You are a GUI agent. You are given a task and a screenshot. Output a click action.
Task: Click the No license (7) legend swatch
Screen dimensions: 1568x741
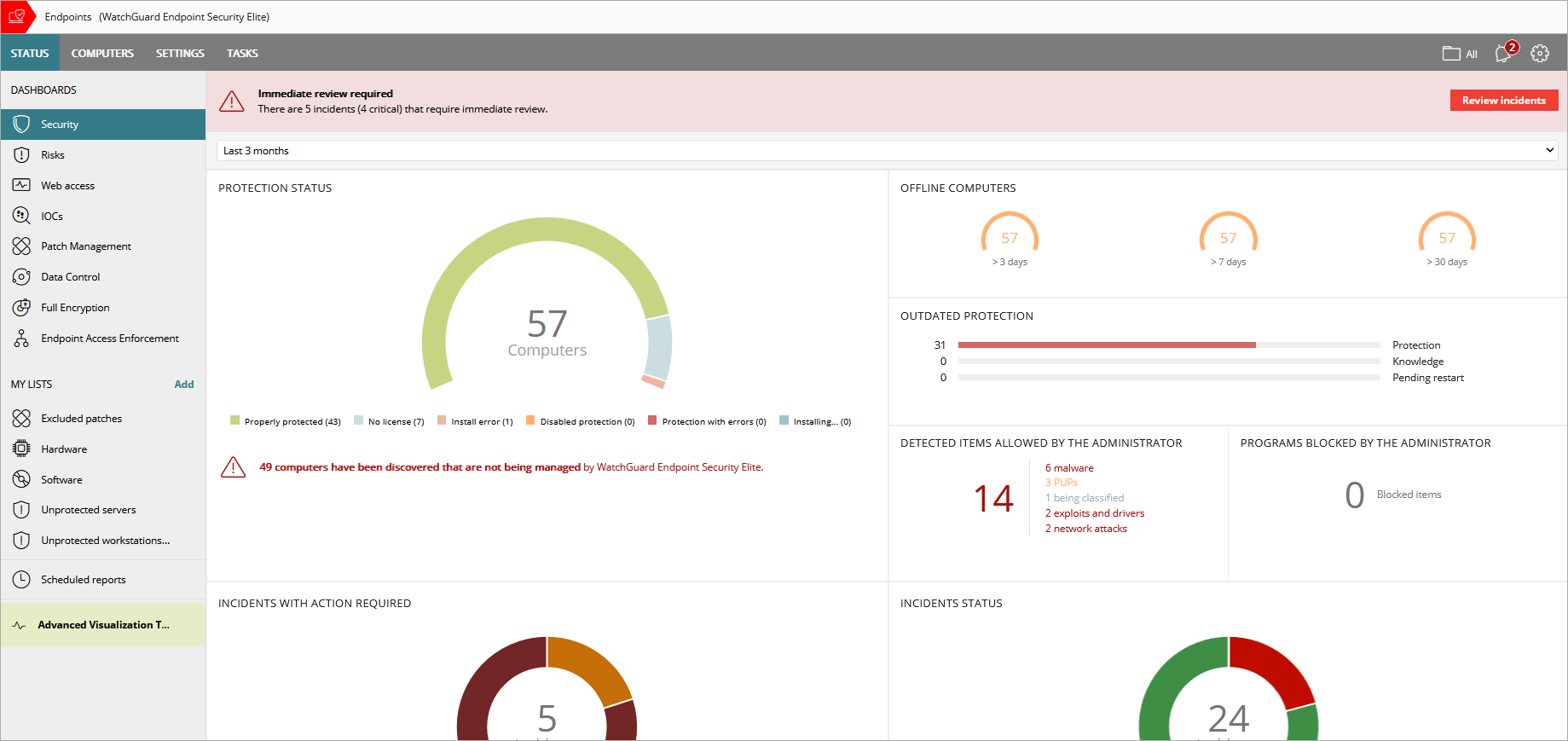point(359,420)
